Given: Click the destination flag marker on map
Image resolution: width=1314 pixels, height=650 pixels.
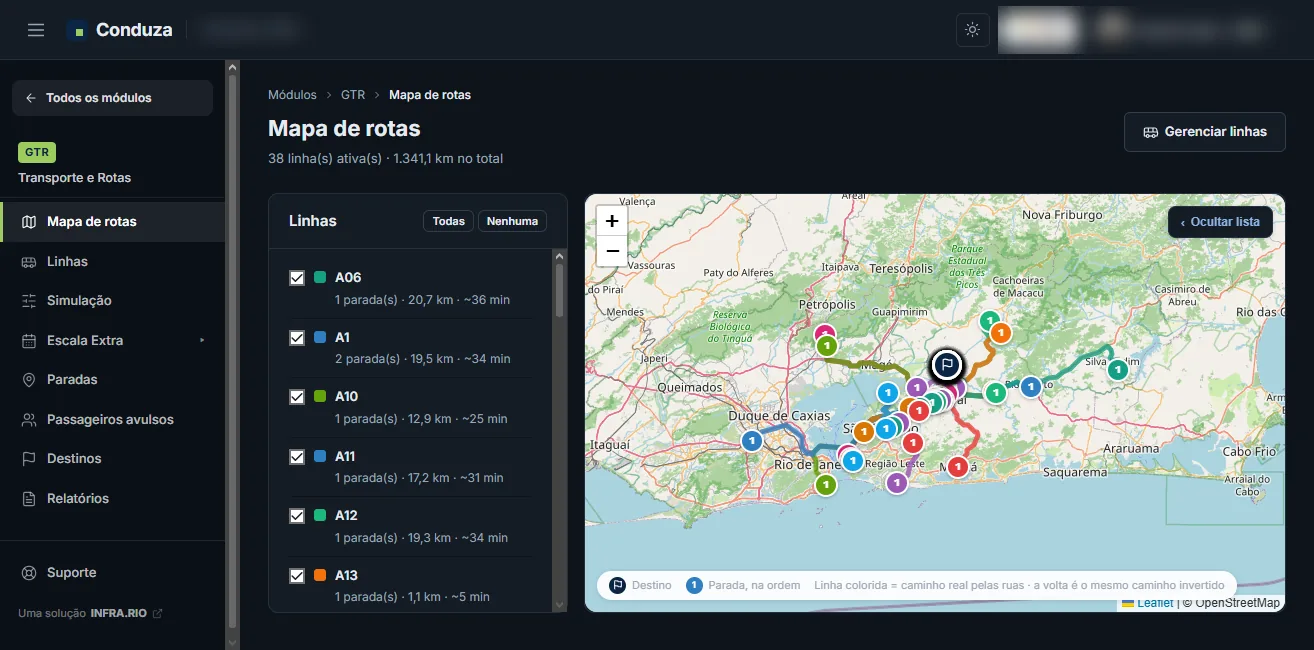Looking at the screenshot, I should coord(946,365).
